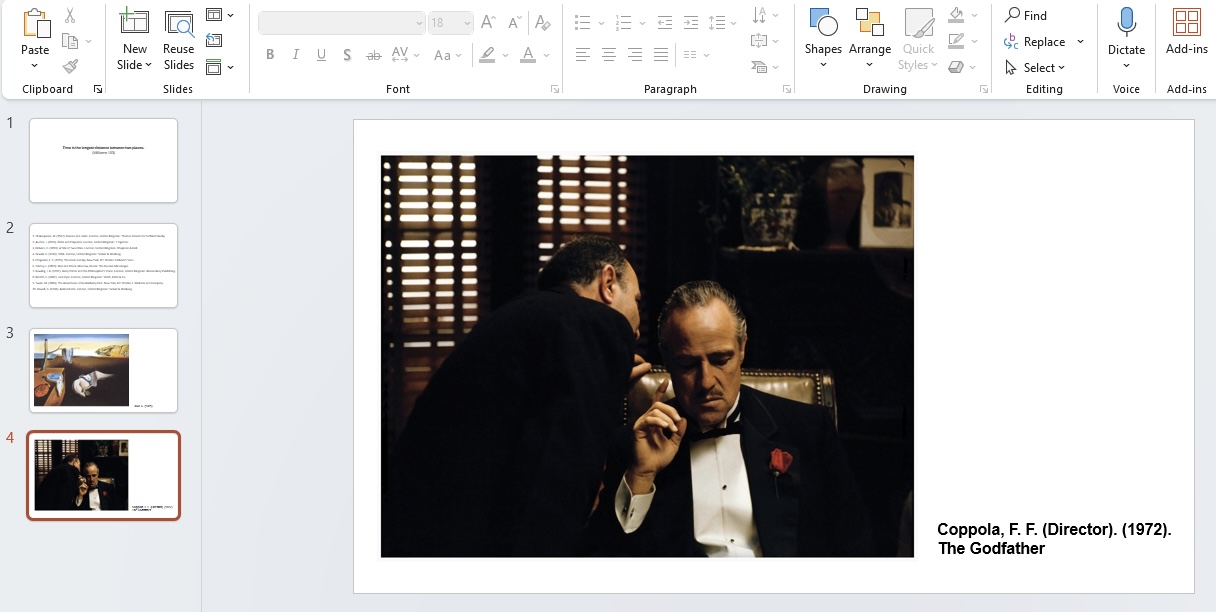
Task: Click Clear All Formatting icon
Action: (x=543, y=22)
